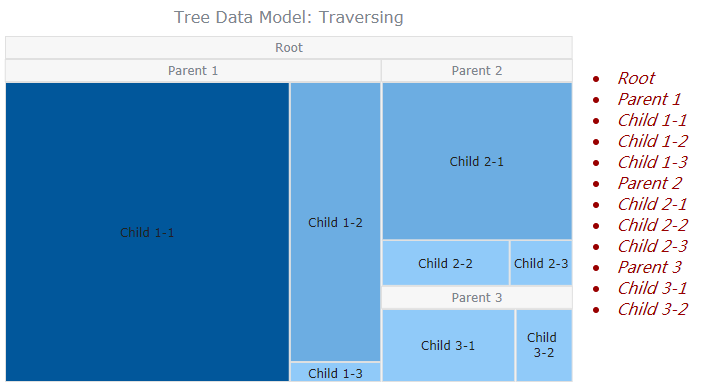Click the small Child 1-3 tile
This screenshot has height=392, width=701.
point(335,372)
